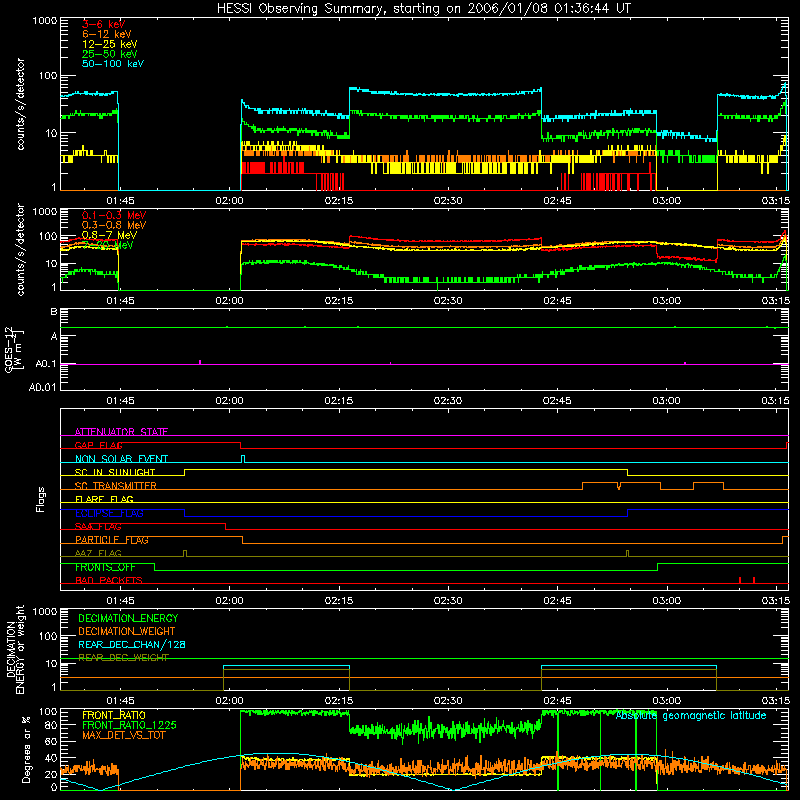800x800 pixels.
Task: Select the '50-100 keV' legend label
Action: [113, 64]
